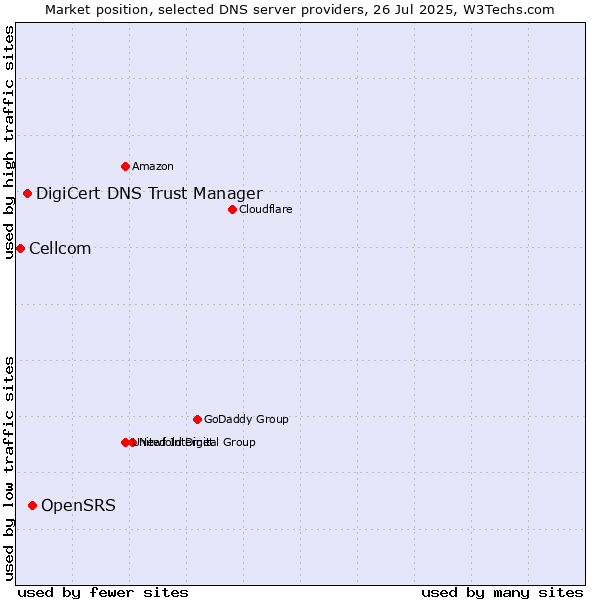This screenshot has width=600, height=600.
Task: Select the GoDaddy Group data point
Action: [x=197, y=419]
